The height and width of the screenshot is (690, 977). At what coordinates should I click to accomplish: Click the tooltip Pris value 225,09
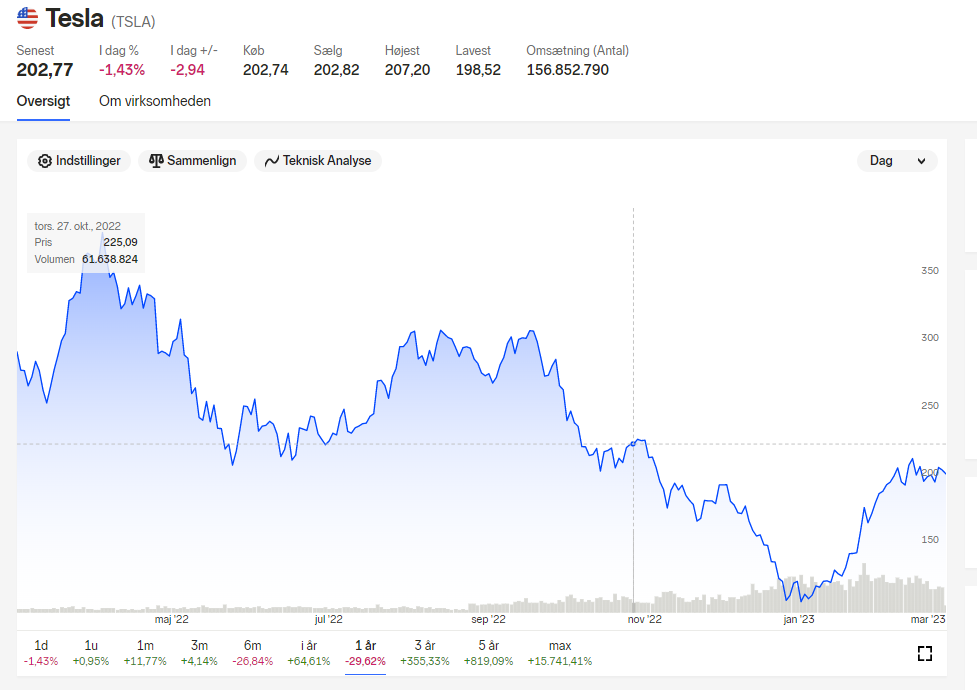click(x=120, y=242)
